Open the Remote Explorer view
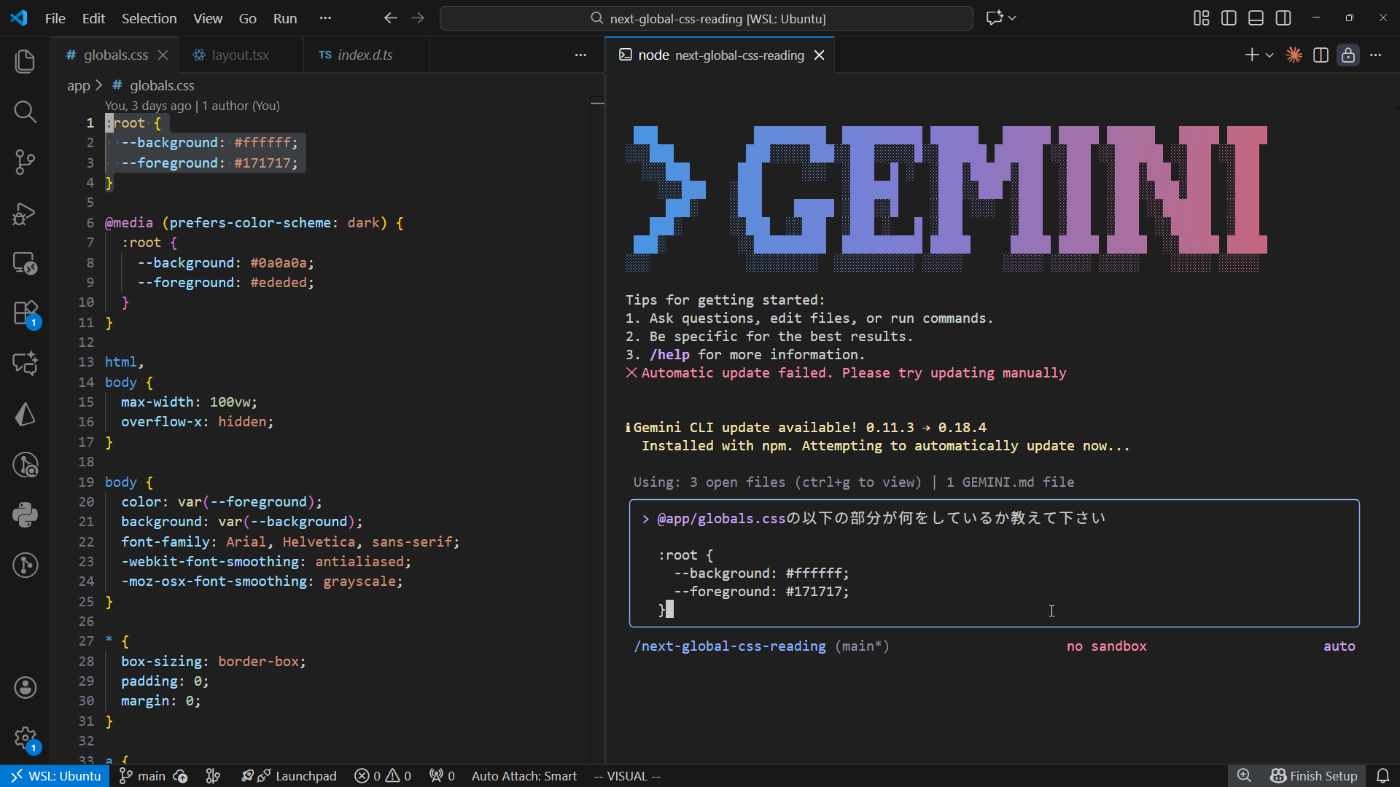 [x=25, y=263]
